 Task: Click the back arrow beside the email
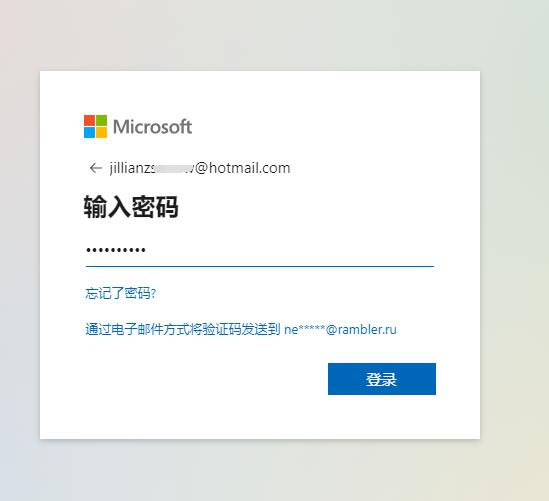point(96,168)
